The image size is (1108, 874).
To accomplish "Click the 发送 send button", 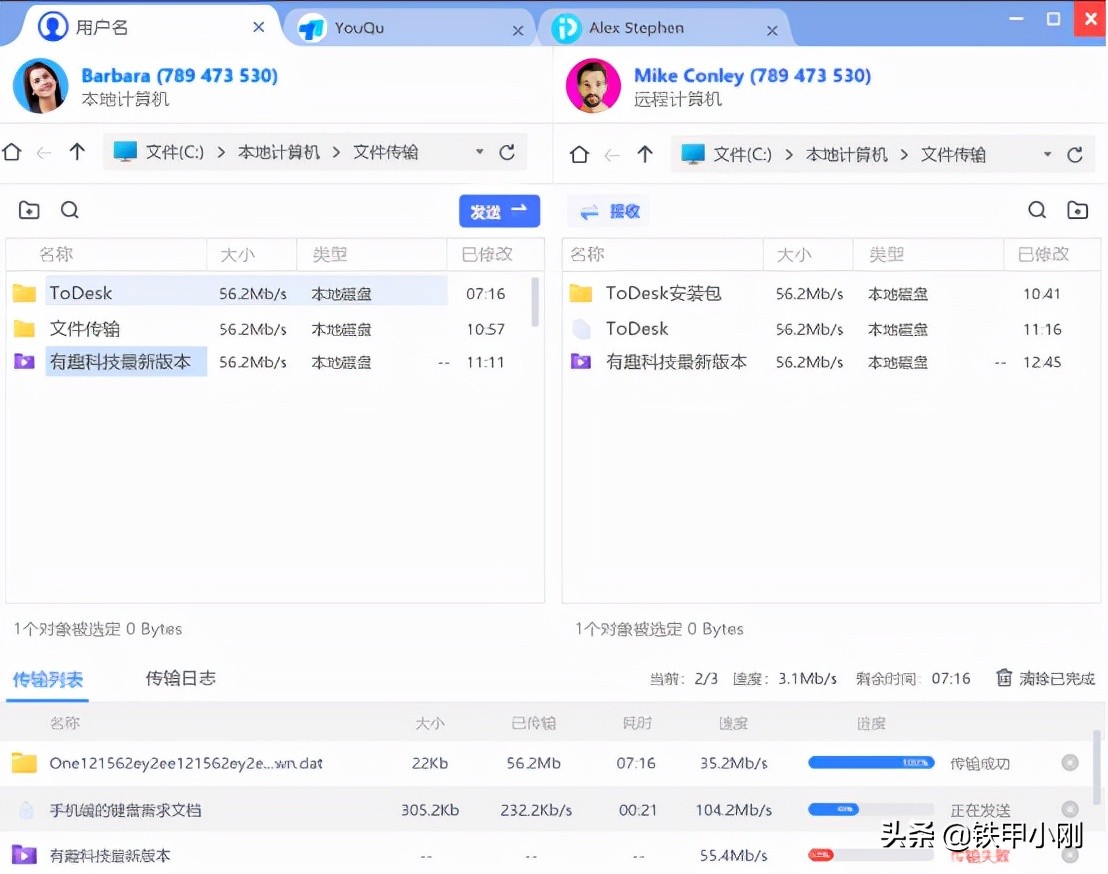I will click(499, 211).
